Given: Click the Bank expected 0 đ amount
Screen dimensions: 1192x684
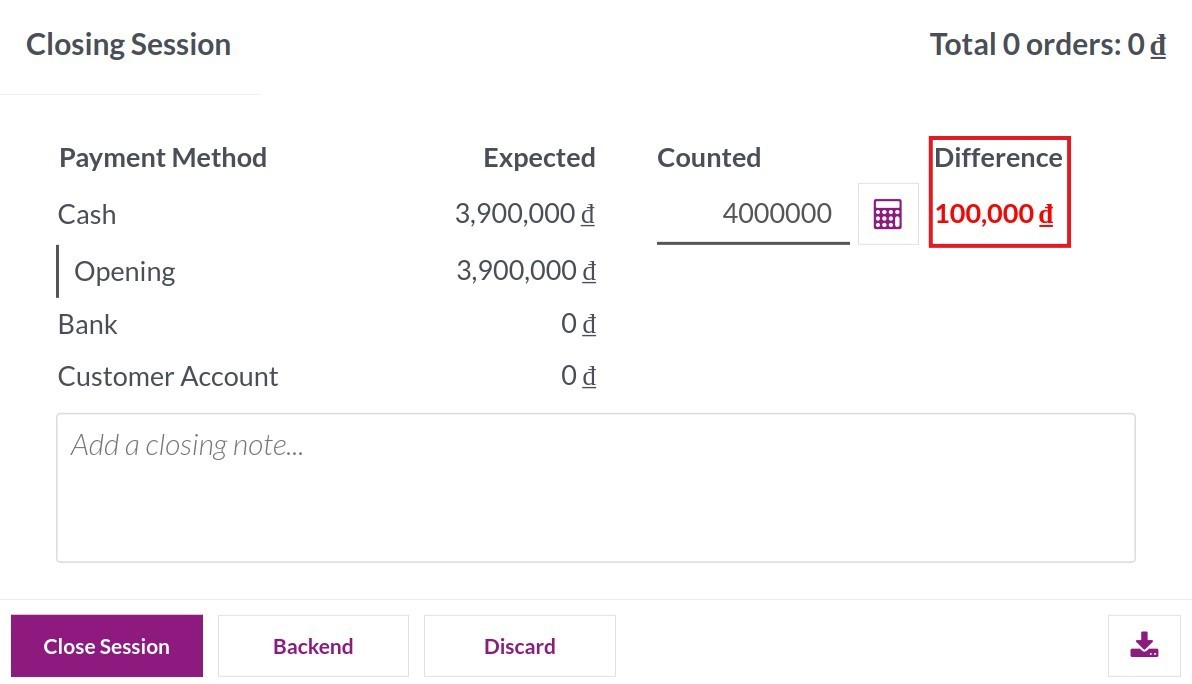Looking at the screenshot, I should [x=579, y=323].
